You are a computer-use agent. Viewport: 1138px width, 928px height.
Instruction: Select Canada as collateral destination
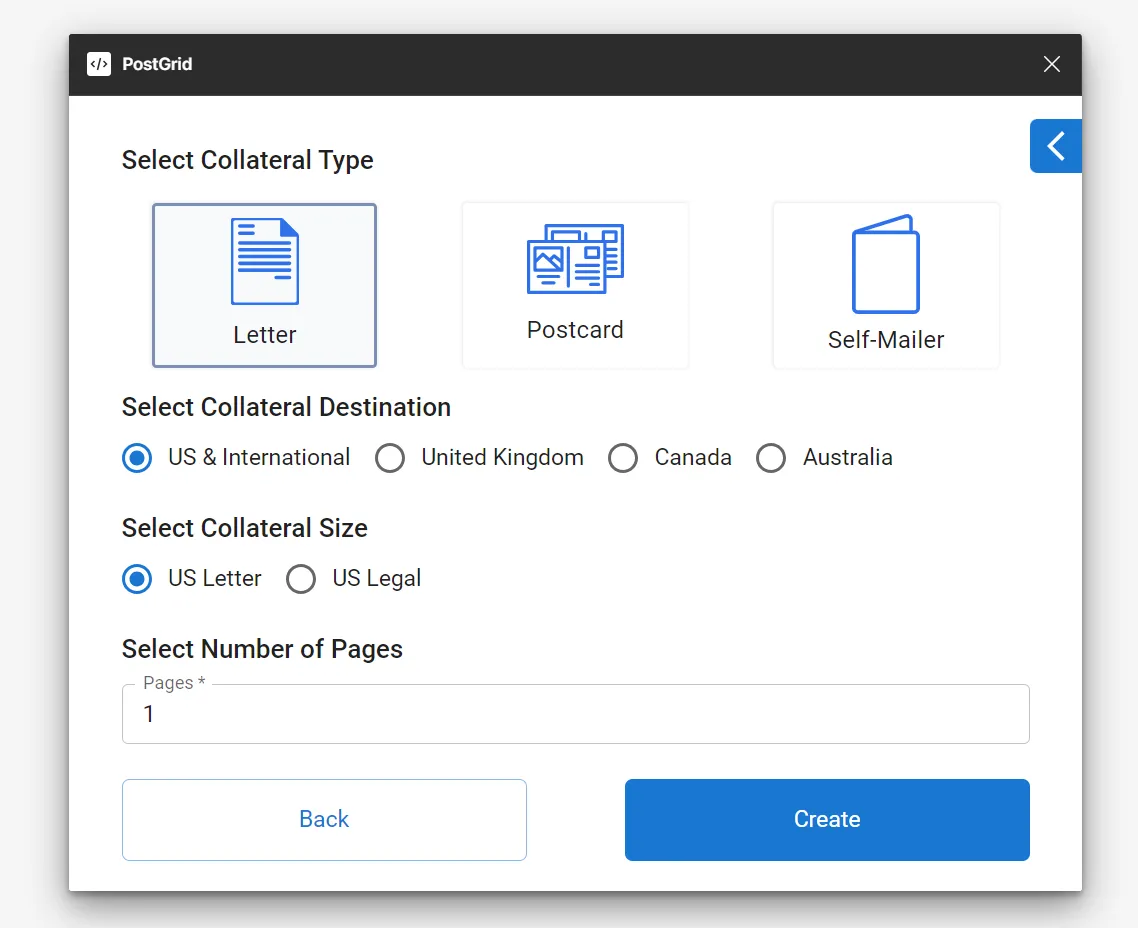[623, 458]
